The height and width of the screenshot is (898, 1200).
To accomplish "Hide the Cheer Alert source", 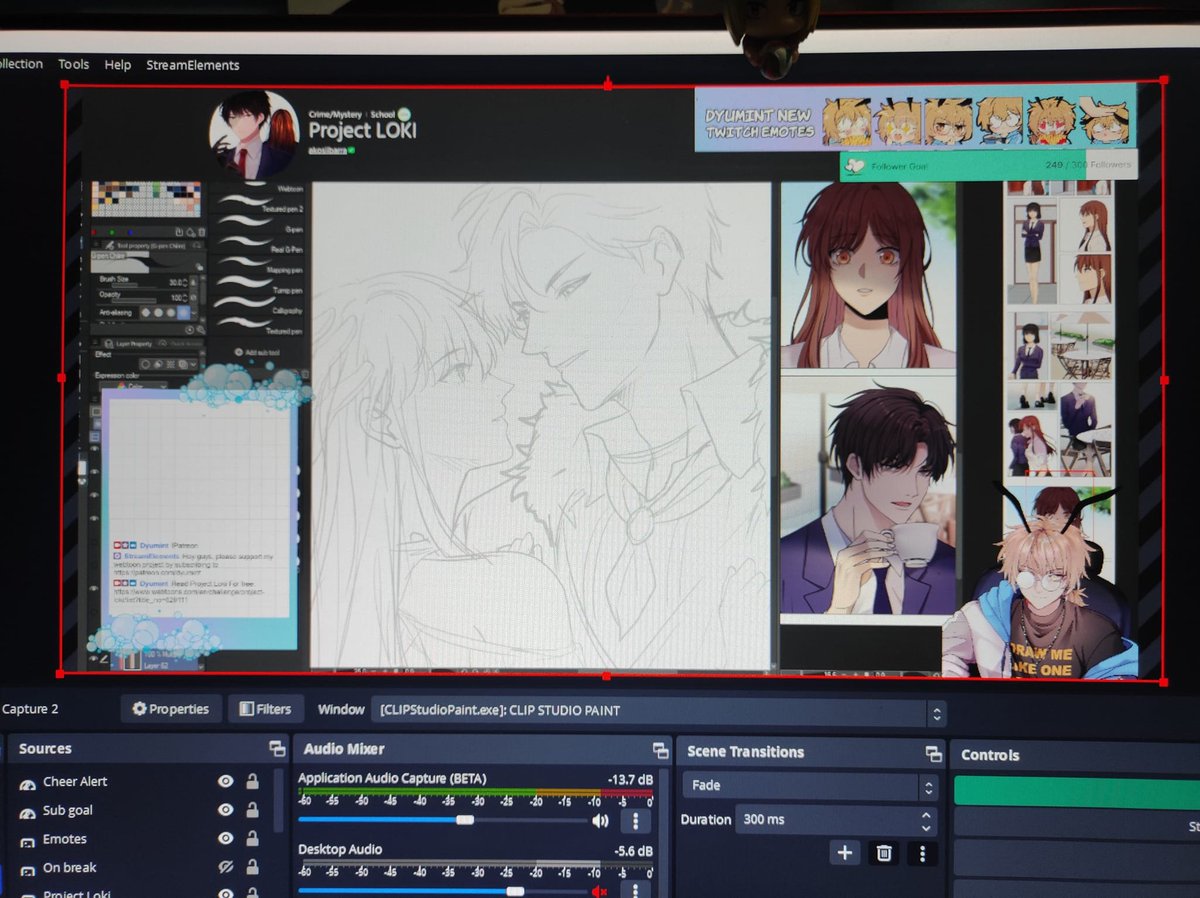I will click(x=226, y=781).
